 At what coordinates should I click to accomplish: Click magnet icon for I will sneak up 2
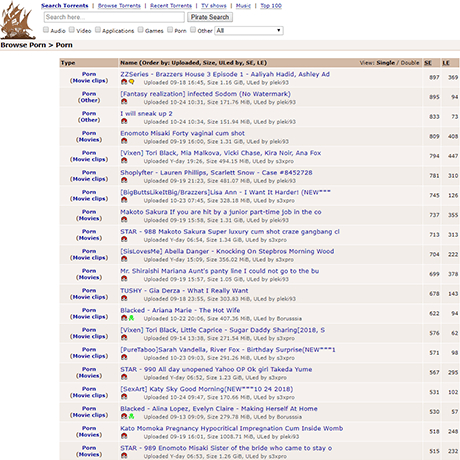coord(124,121)
